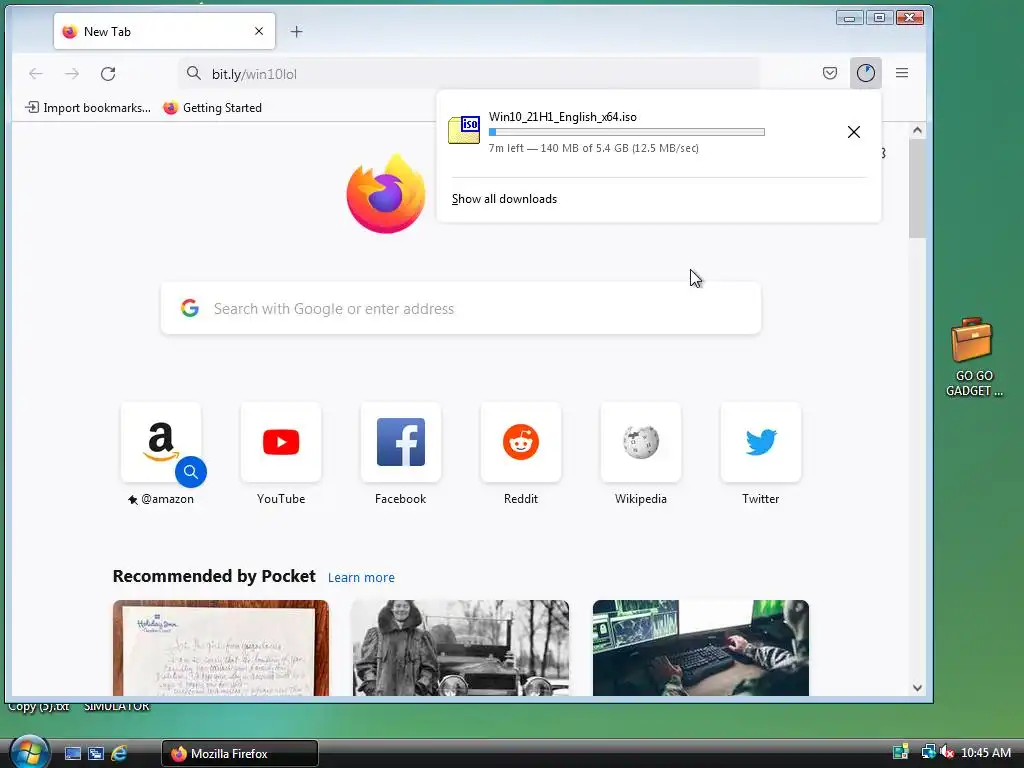Click the Back navigation arrow
The image size is (1024, 768).
tap(36, 74)
